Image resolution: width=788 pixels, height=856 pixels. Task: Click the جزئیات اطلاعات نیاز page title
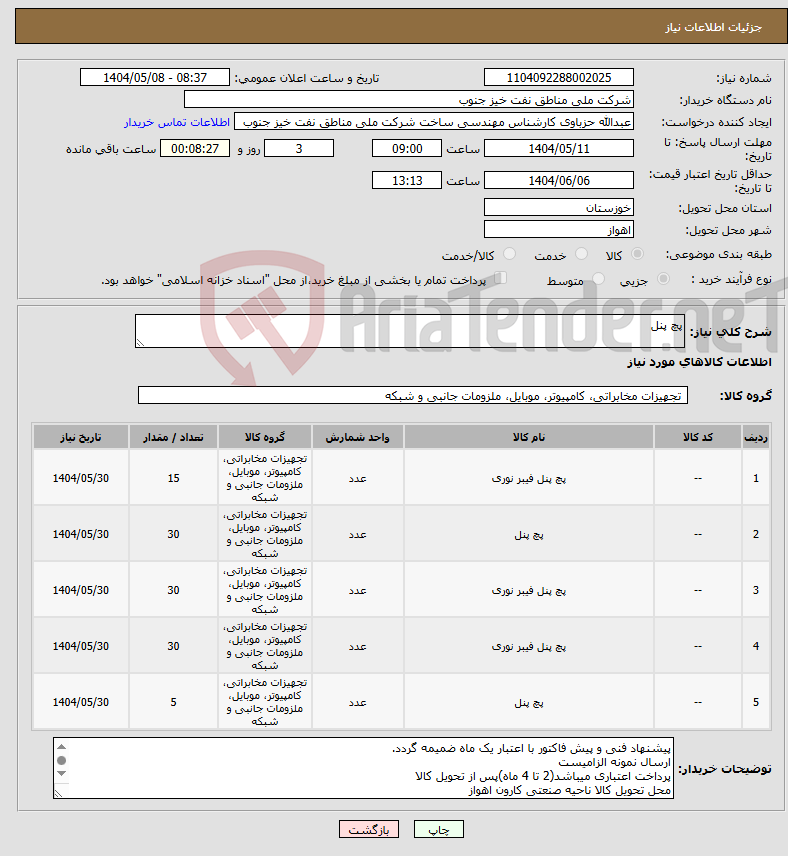point(713,27)
